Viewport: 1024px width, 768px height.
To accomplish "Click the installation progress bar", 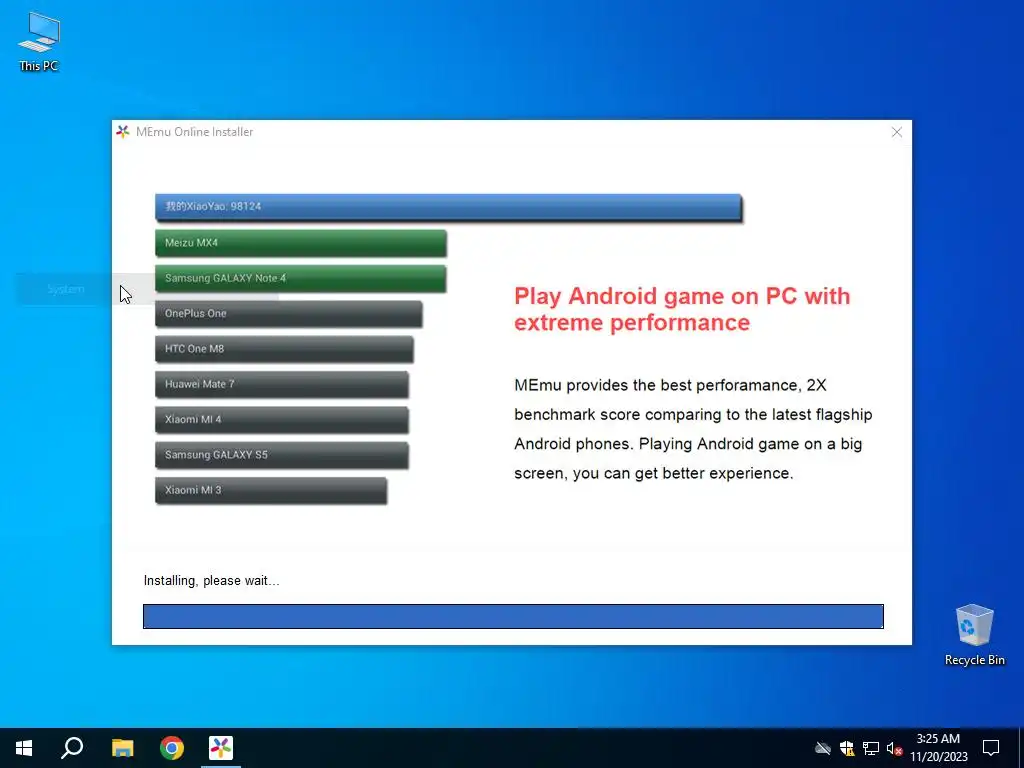I will (x=513, y=616).
